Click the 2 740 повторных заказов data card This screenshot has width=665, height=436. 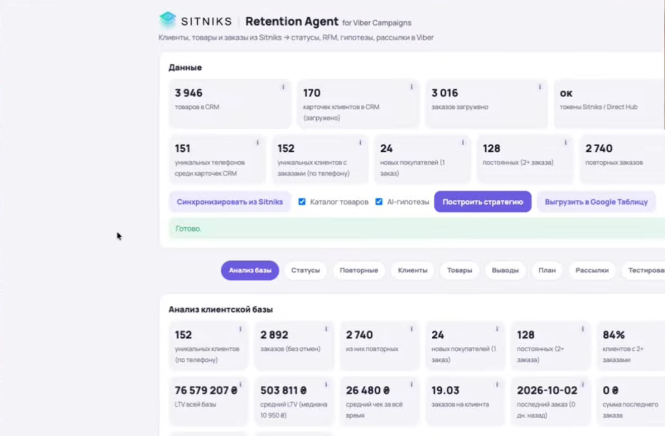622,159
